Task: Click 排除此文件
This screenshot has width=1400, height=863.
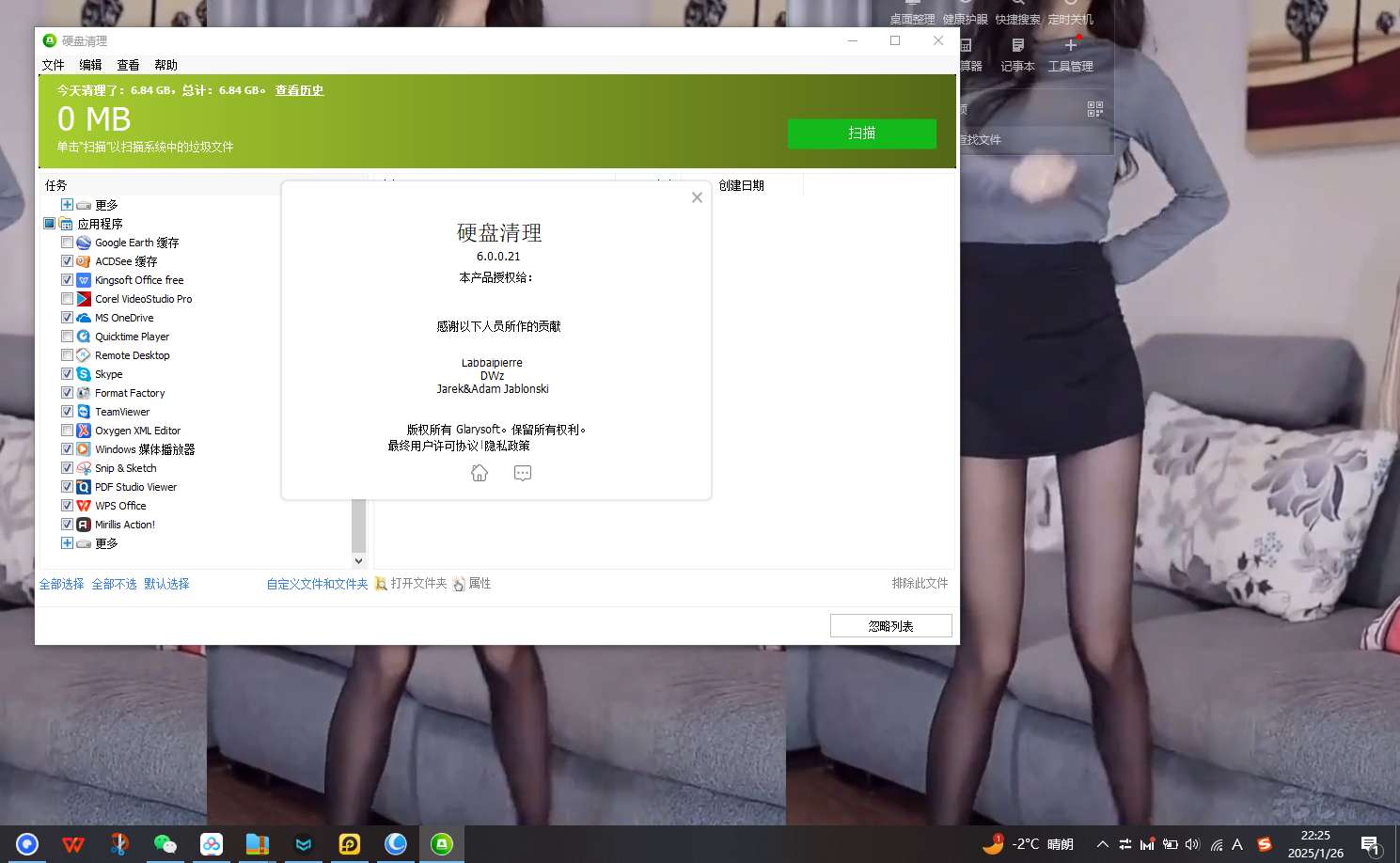Action: point(920,584)
